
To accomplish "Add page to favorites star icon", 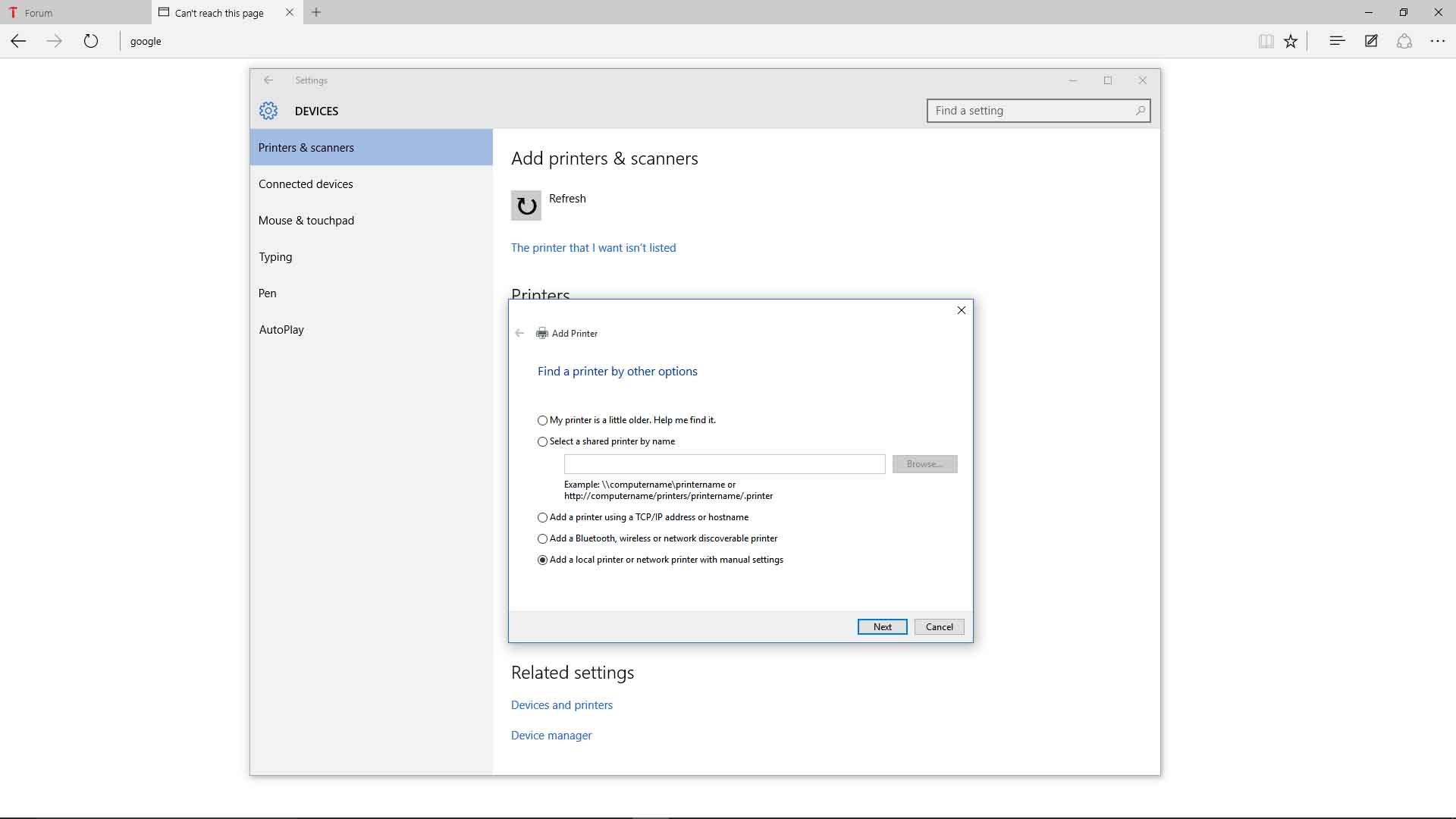I will click(x=1291, y=42).
